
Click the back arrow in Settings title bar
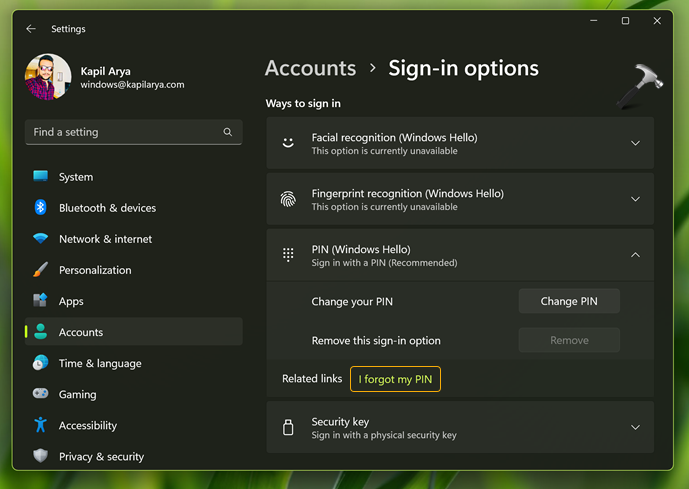coord(31,29)
